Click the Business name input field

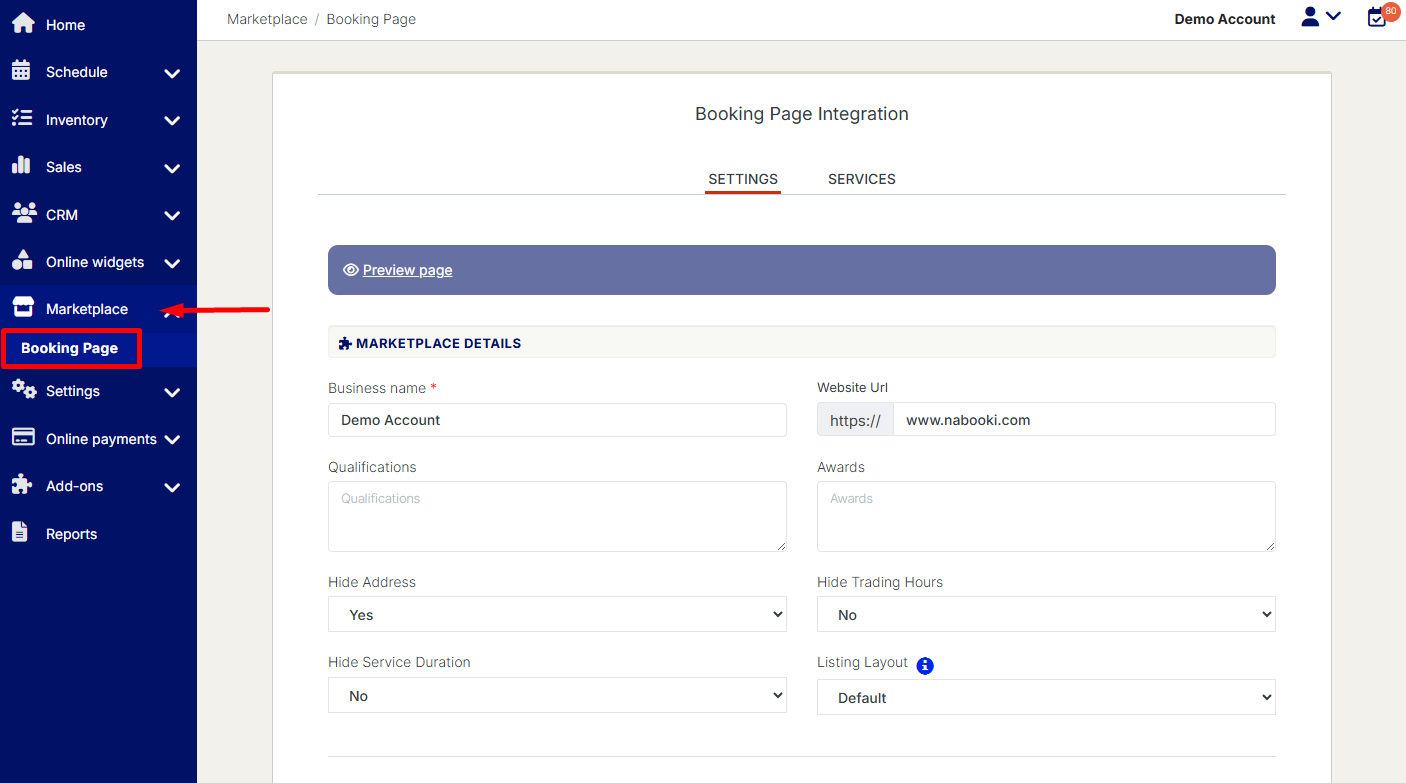(557, 420)
